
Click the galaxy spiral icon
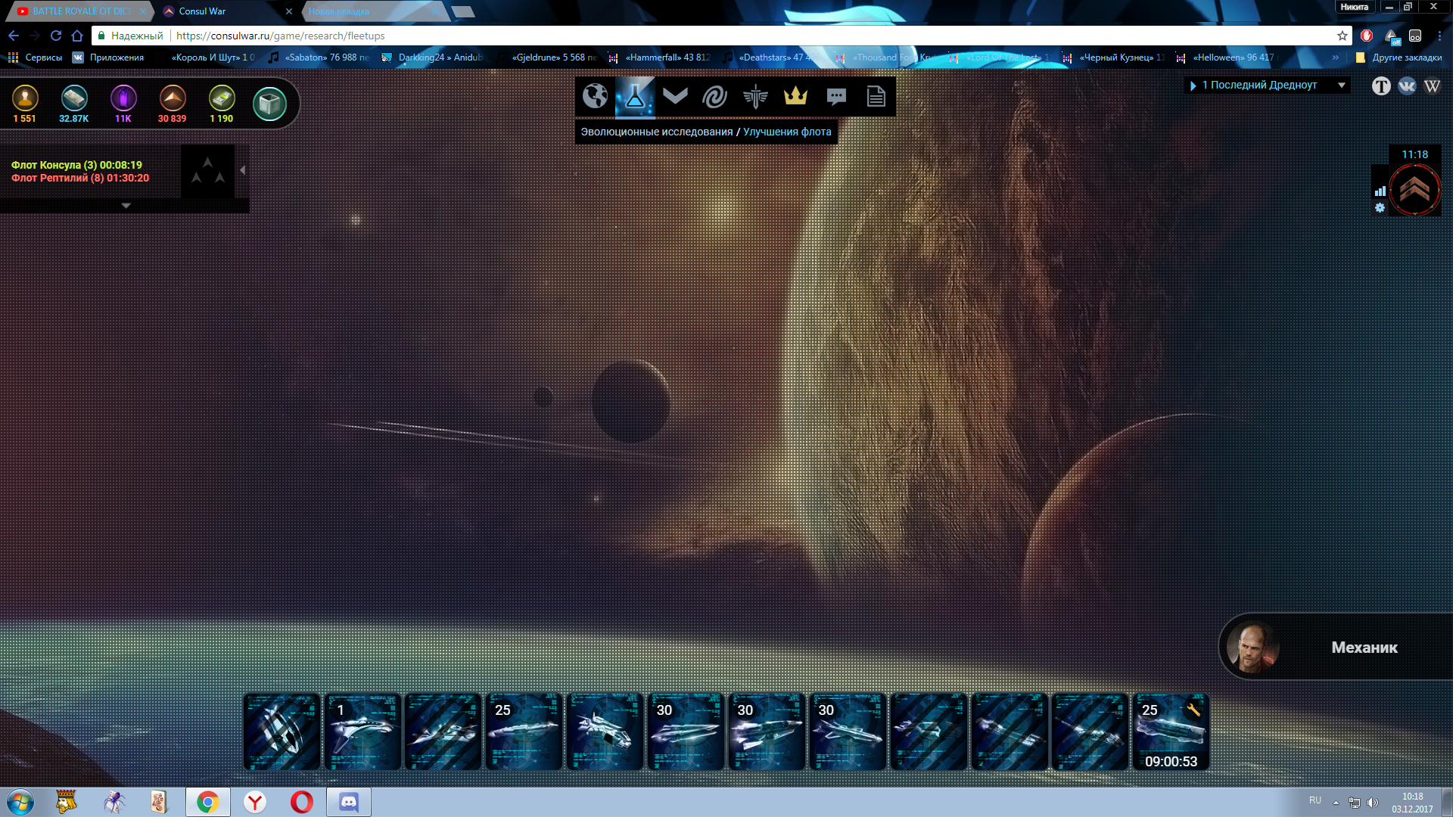coord(715,96)
